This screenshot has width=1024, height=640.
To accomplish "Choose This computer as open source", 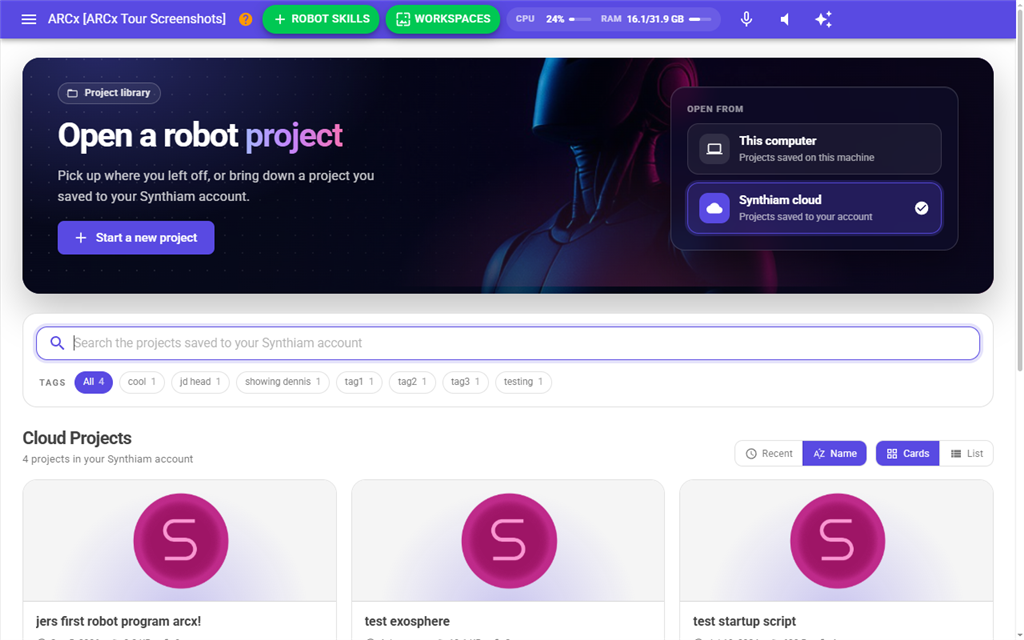I will point(814,148).
